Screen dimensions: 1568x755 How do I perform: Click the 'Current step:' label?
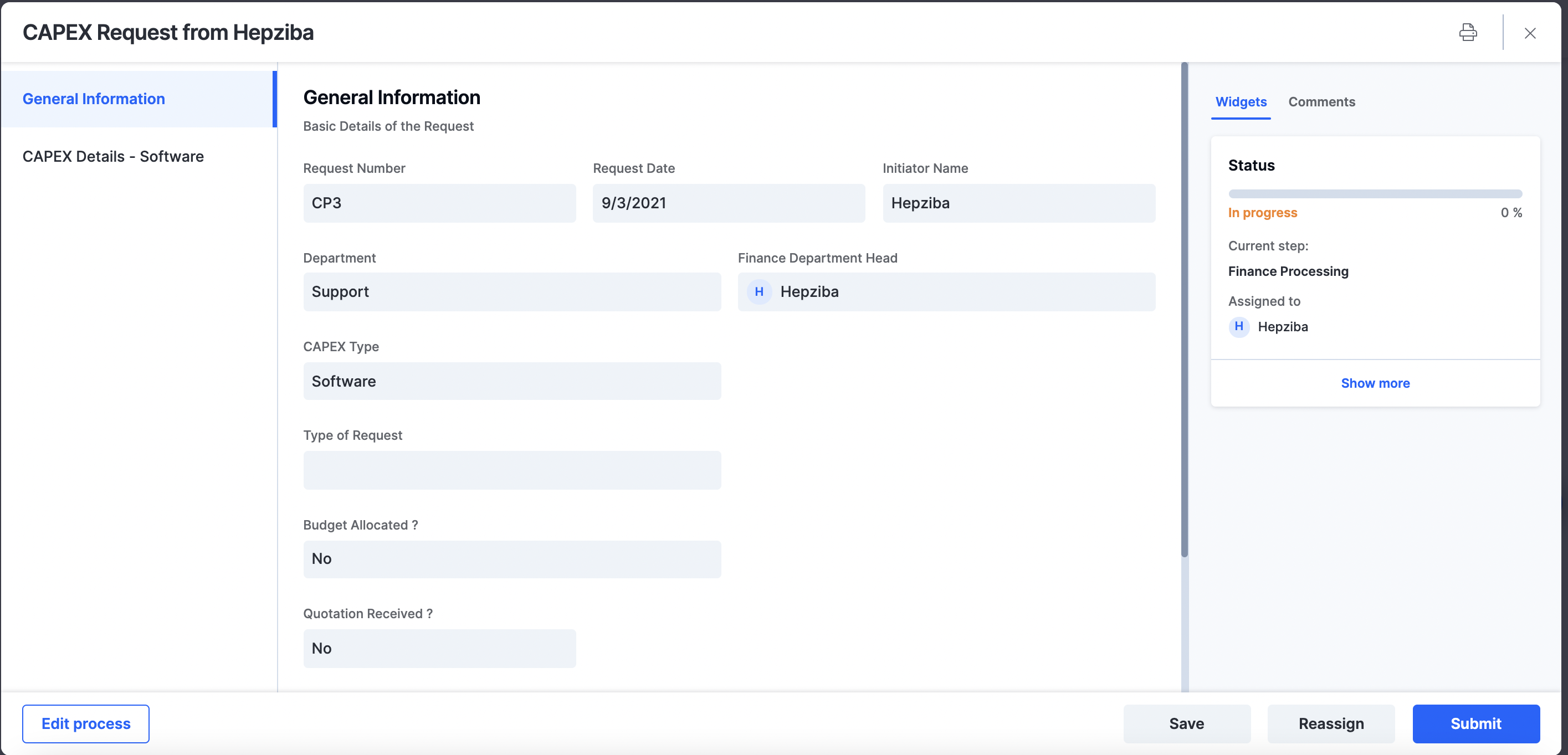coord(1268,246)
